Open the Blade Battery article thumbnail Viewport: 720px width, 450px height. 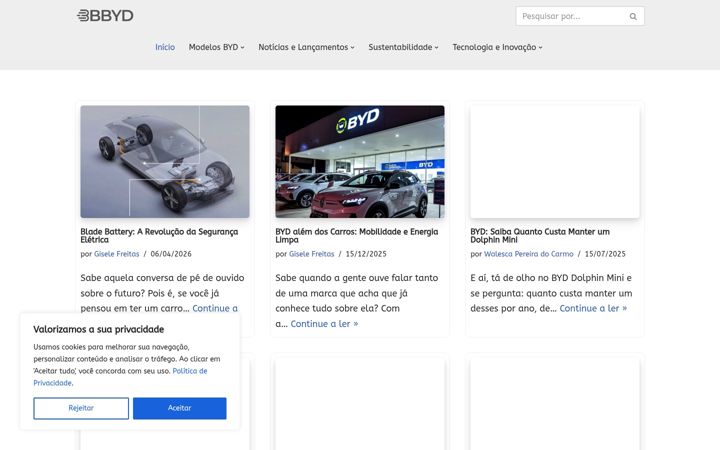[x=165, y=162]
